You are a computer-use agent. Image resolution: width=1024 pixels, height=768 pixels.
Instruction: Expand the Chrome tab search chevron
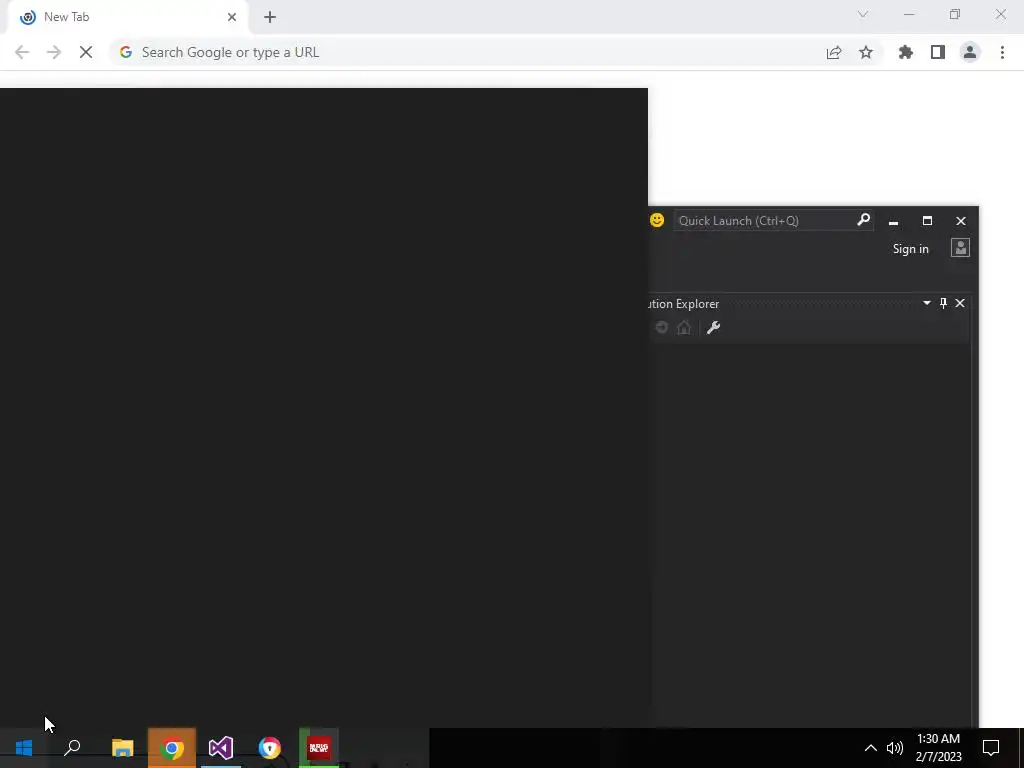(x=863, y=14)
